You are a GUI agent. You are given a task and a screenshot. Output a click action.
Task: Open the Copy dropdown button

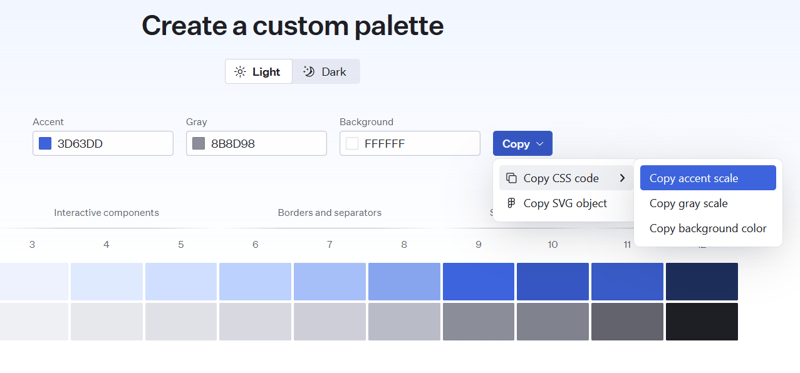(522, 143)
